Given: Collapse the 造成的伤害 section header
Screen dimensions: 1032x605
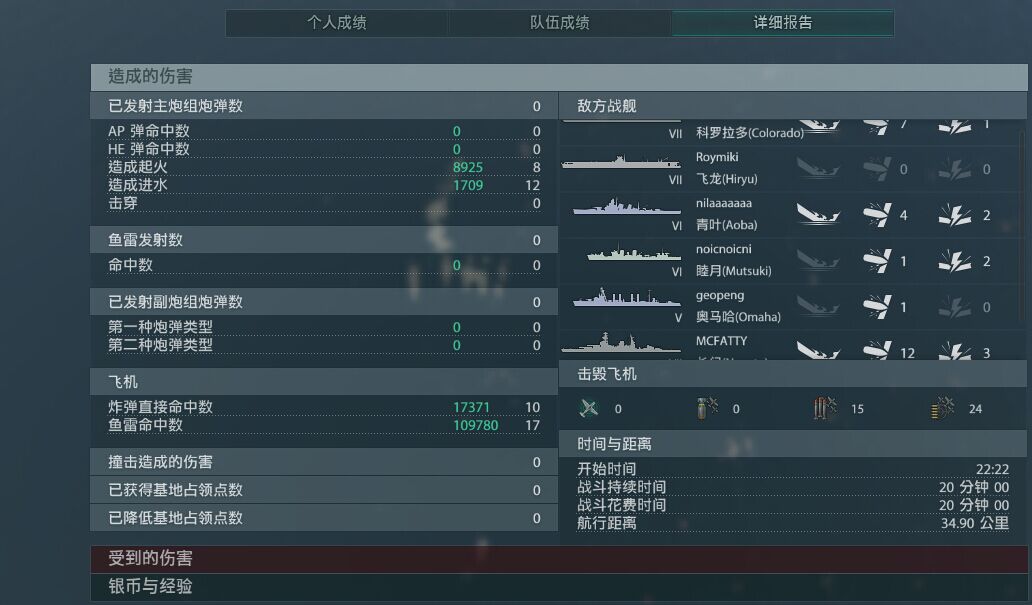Looking at the screenshot, I should tap(558, 76).
